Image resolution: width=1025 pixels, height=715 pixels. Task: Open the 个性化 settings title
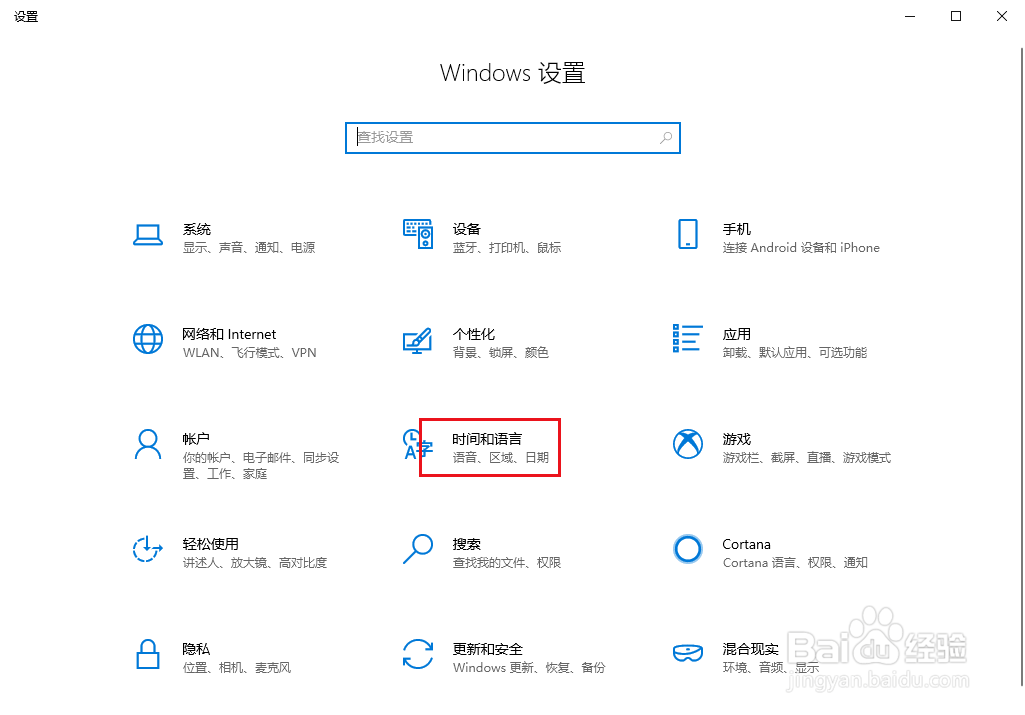[x=474, y=335]
